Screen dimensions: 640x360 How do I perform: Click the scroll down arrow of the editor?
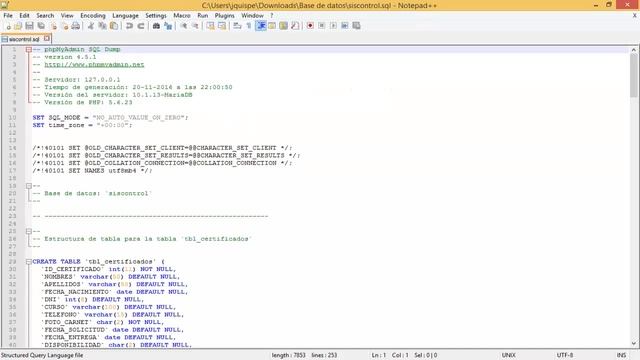click(633, 344)
